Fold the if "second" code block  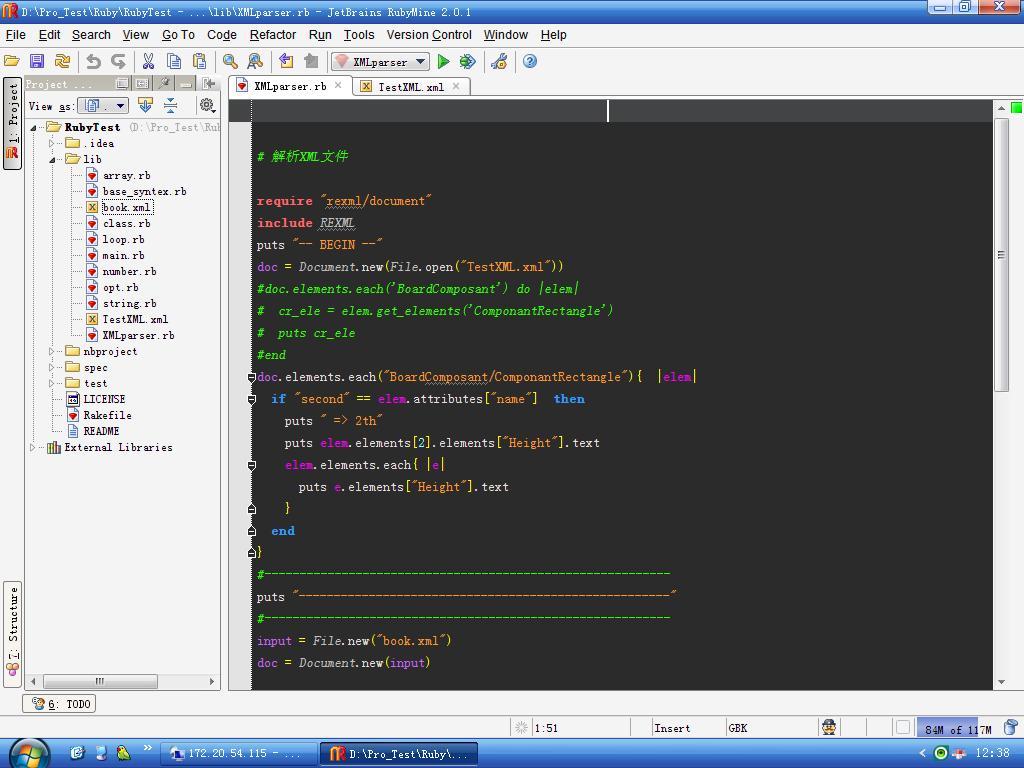click(x=251, y=399)
